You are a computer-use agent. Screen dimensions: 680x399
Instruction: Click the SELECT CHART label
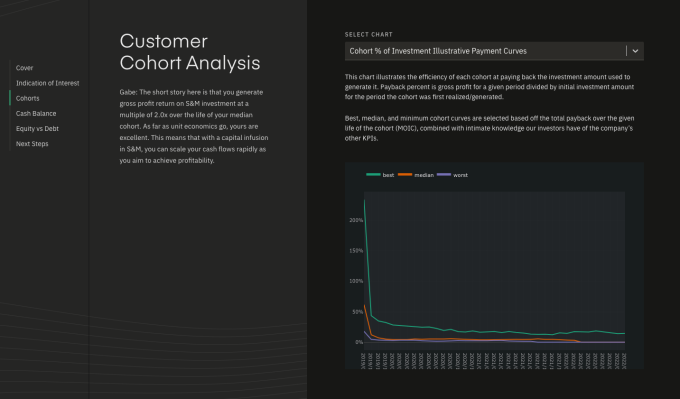[x=369, y=34]
